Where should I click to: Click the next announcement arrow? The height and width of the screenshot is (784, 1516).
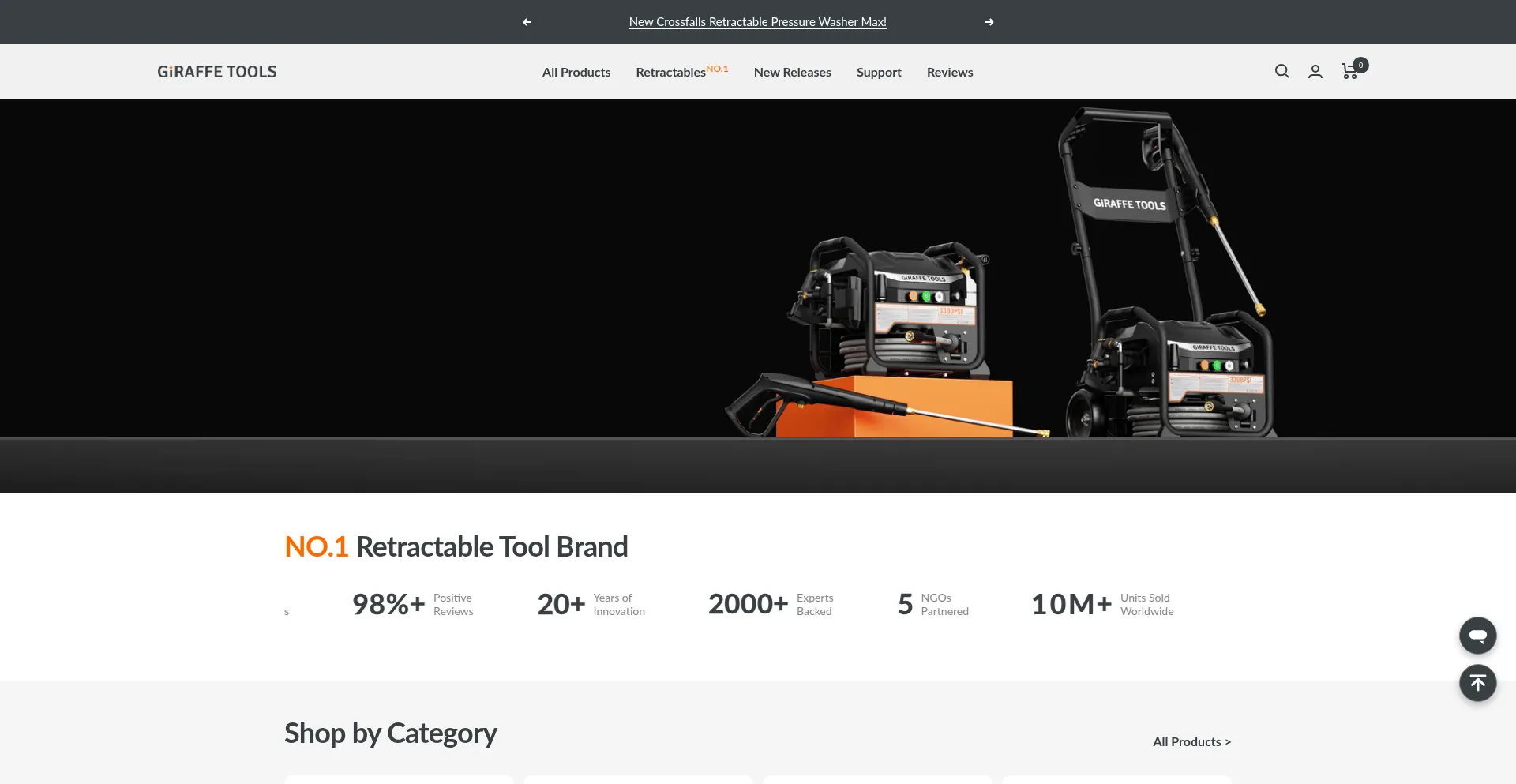tap(989, 22)
